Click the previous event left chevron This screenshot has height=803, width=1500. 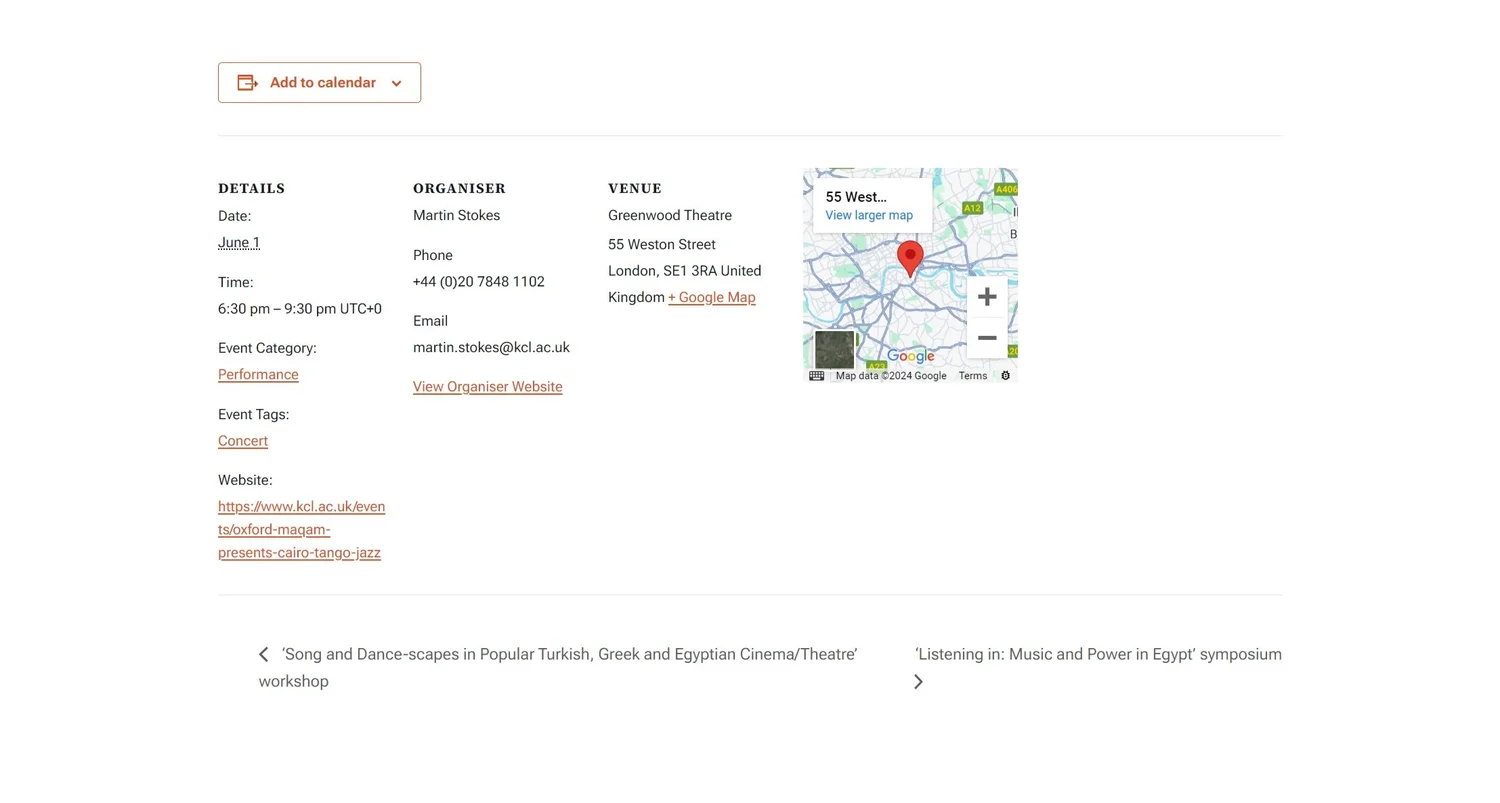264,655
